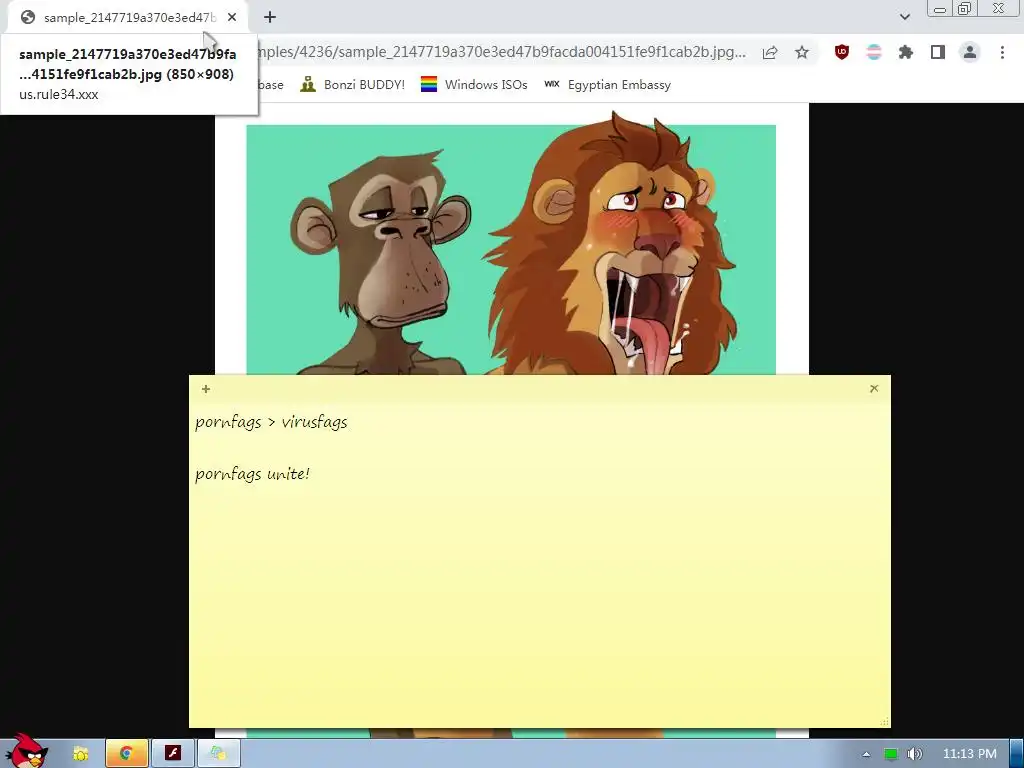Open the volume speaker control
Screen dimensions: 1024x768
(x=915, y=754)
